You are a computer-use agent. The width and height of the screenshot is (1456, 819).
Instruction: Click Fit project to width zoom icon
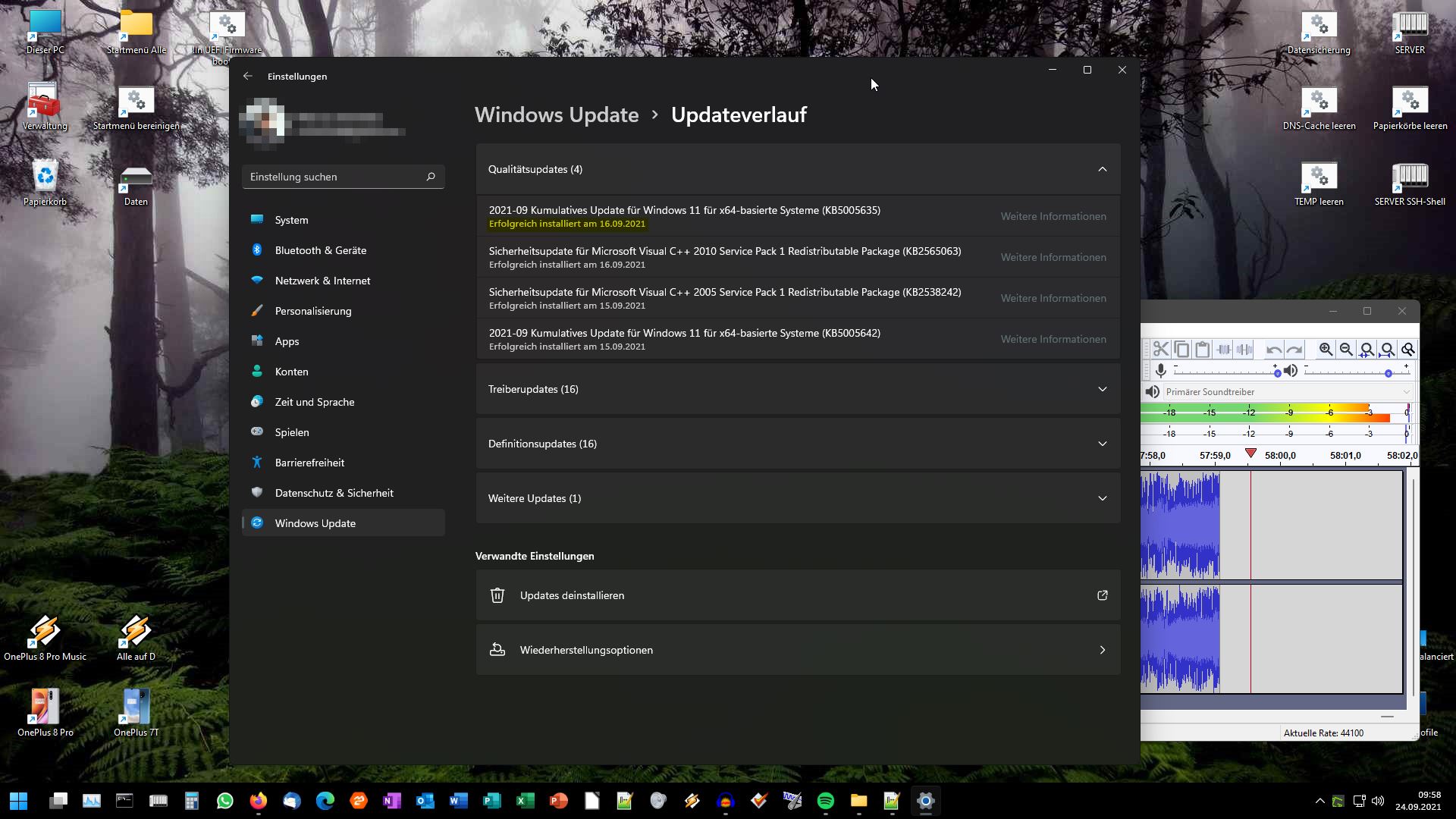pyautogui.click(x=1387, y=350)
